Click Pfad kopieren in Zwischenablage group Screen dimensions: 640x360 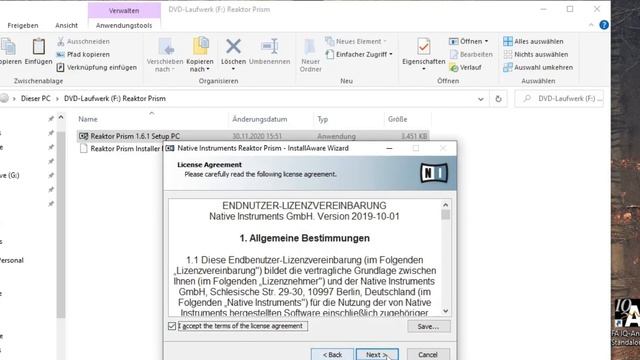point(83,54)
